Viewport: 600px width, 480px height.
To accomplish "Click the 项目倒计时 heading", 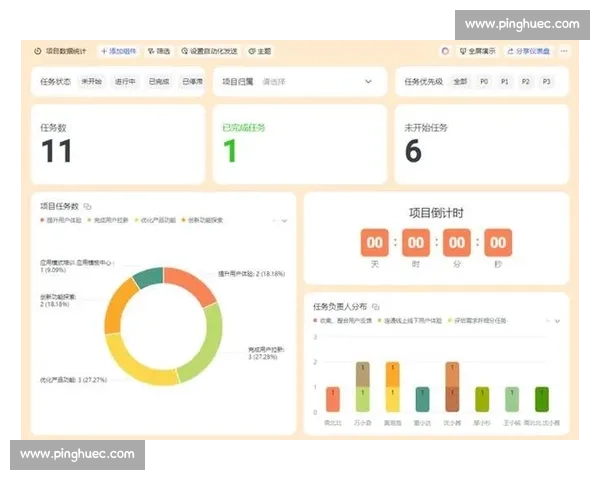I will point(436,213).
